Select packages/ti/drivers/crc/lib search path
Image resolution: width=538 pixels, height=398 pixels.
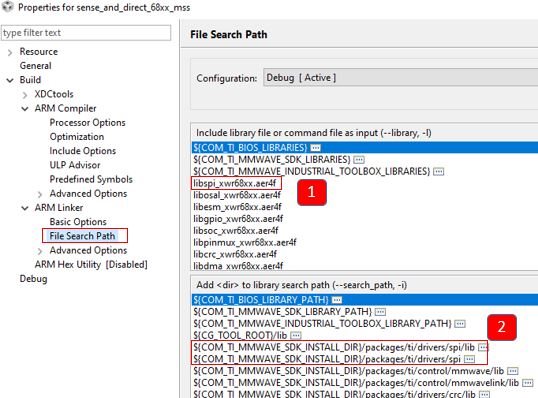(x=335, y=394)
